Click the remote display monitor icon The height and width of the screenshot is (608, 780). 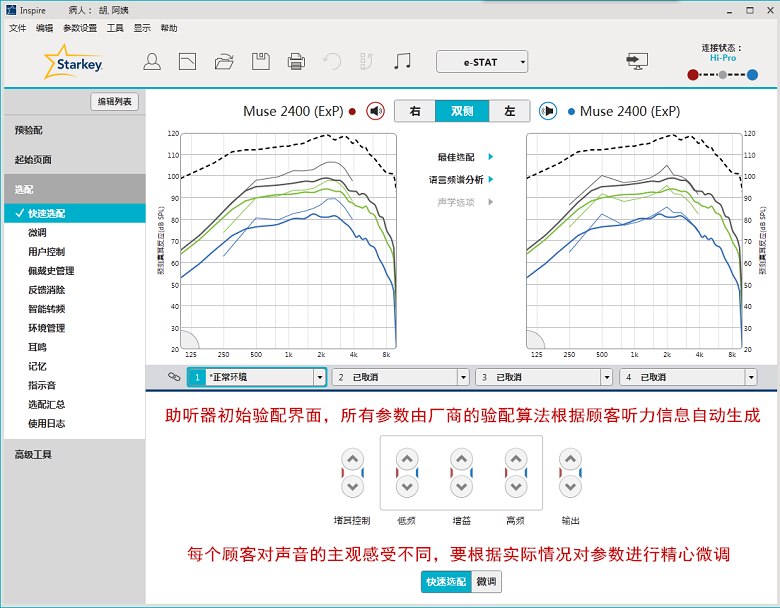pos(636,62)
